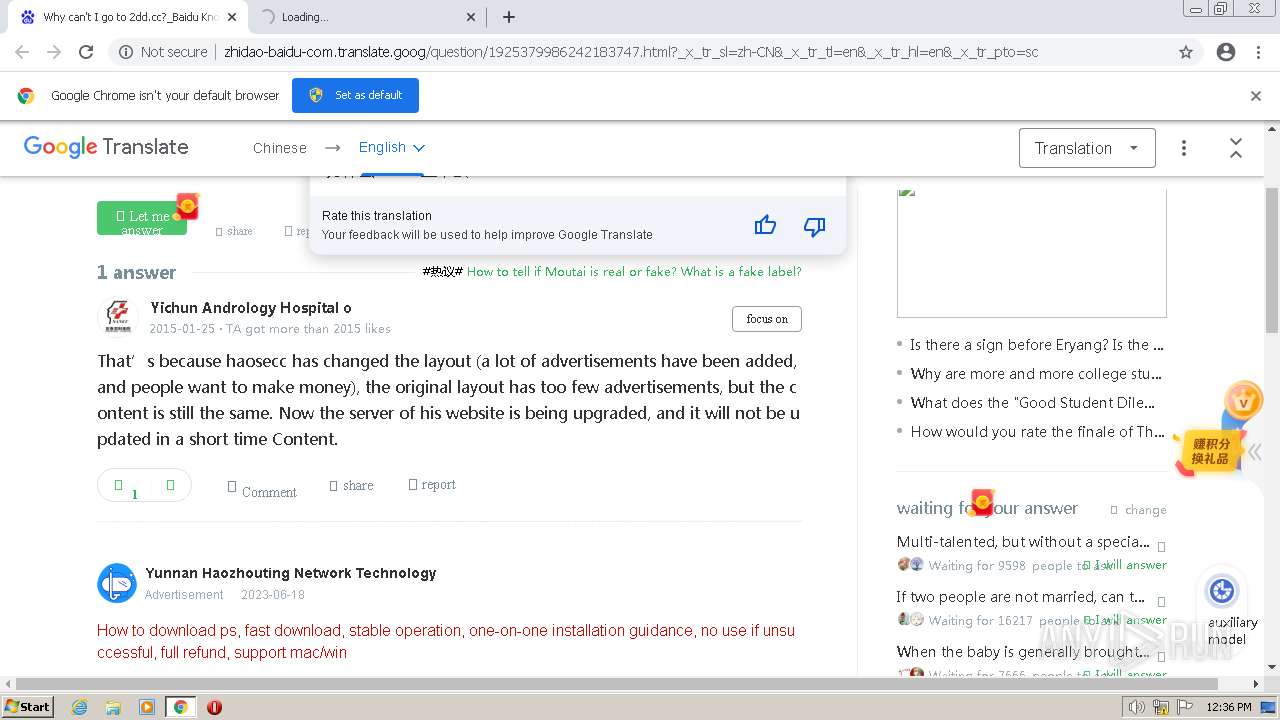The width and height of the screenshot is (1280, 720).
Task: Click the taskbar clock showing 12:36 PM
Action: tap(1229, 707)
